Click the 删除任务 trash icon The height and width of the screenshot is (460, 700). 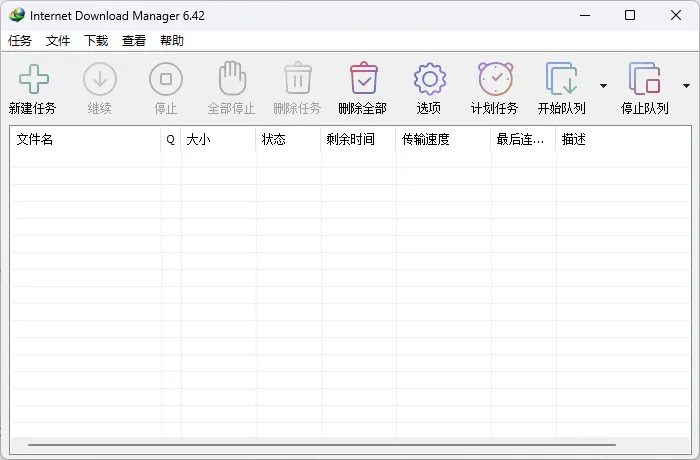click(x=298, y=78)
